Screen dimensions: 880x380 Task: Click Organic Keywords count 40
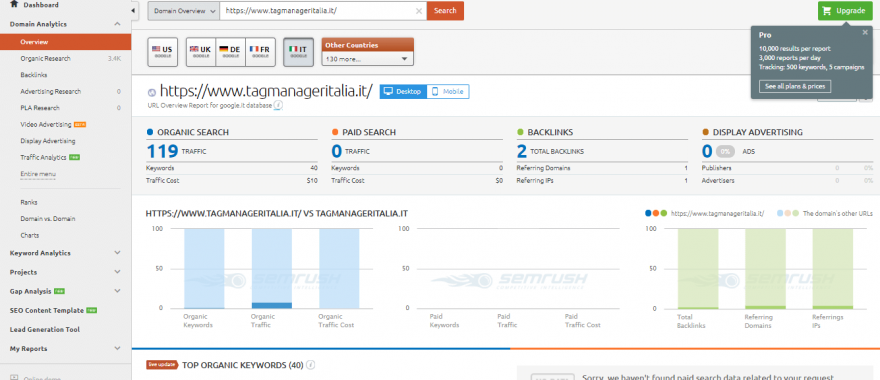[x=314, y=168]
